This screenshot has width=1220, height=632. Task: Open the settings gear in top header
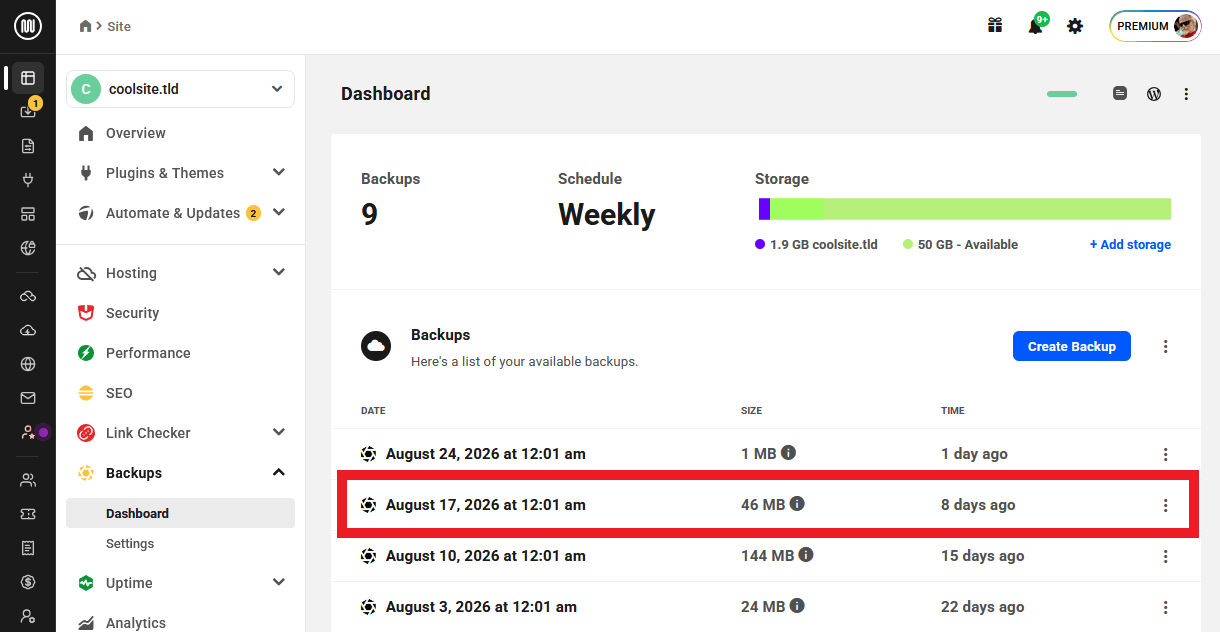(1075, 26)
